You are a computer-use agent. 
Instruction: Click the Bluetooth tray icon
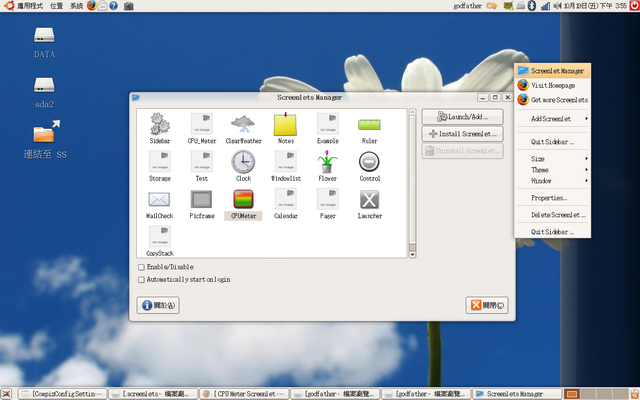pos(531,6)
